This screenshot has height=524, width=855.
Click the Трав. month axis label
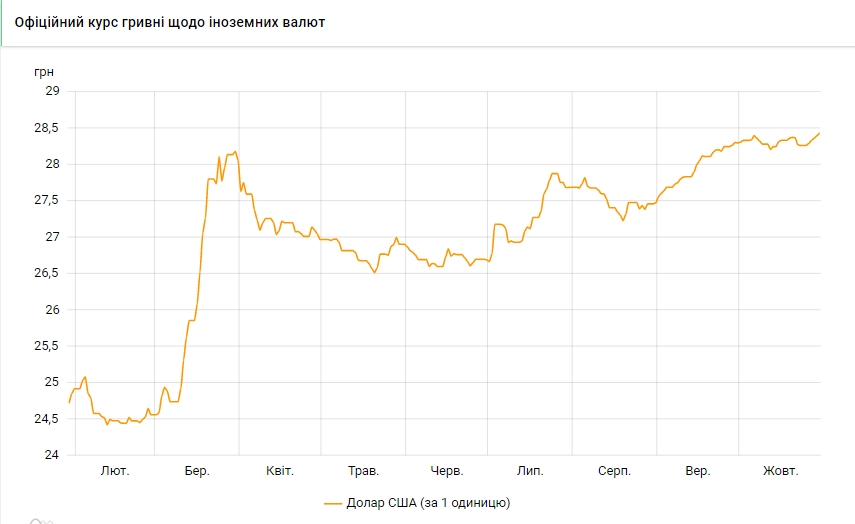pyautogui.click(x=363, y=471)
